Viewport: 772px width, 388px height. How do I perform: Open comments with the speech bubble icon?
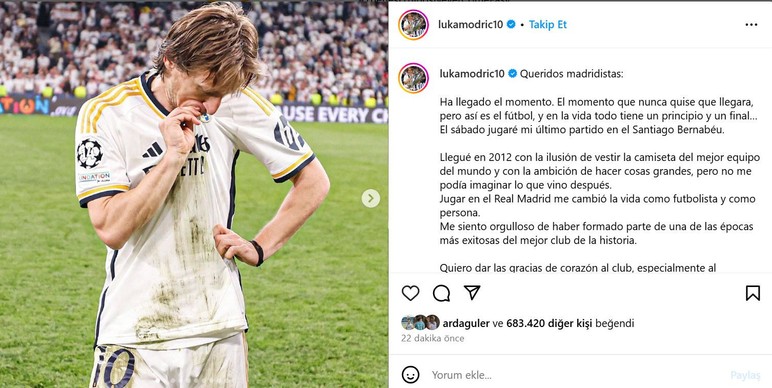point(441,293)
